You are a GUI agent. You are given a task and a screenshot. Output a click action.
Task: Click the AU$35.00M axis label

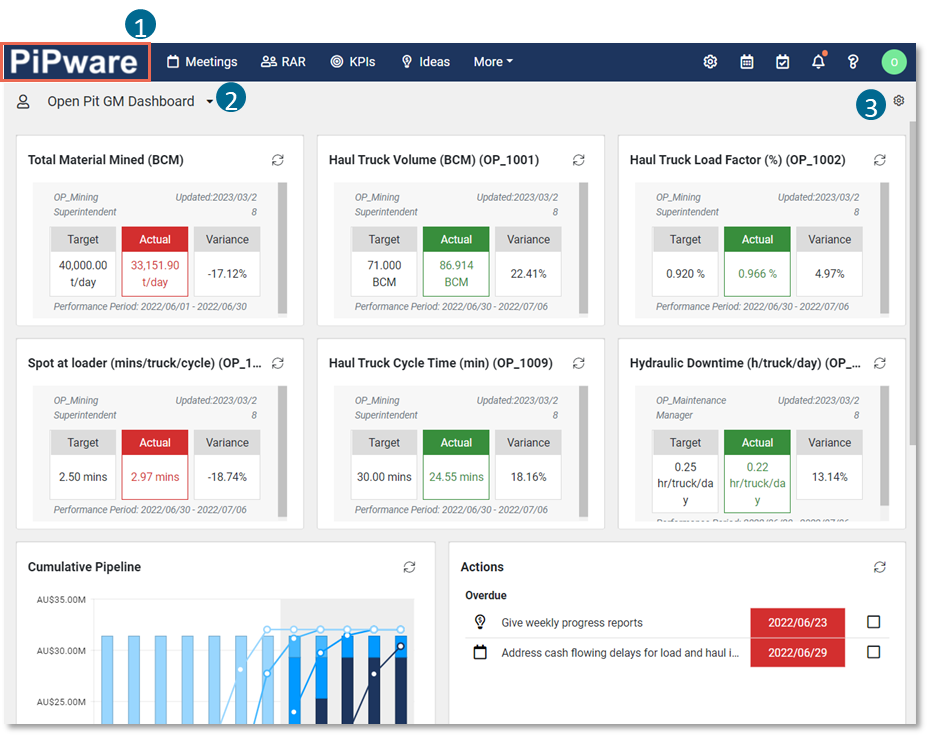tap(61, 600)
